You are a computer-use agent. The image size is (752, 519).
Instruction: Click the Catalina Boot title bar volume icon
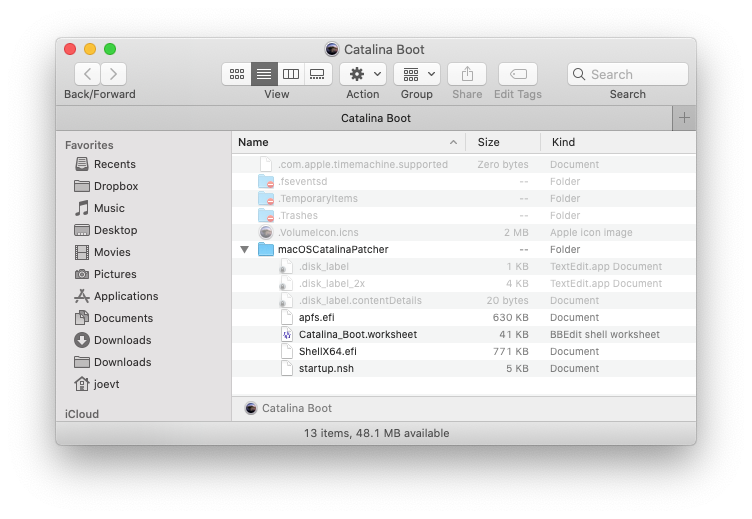(x=332, y=49)
